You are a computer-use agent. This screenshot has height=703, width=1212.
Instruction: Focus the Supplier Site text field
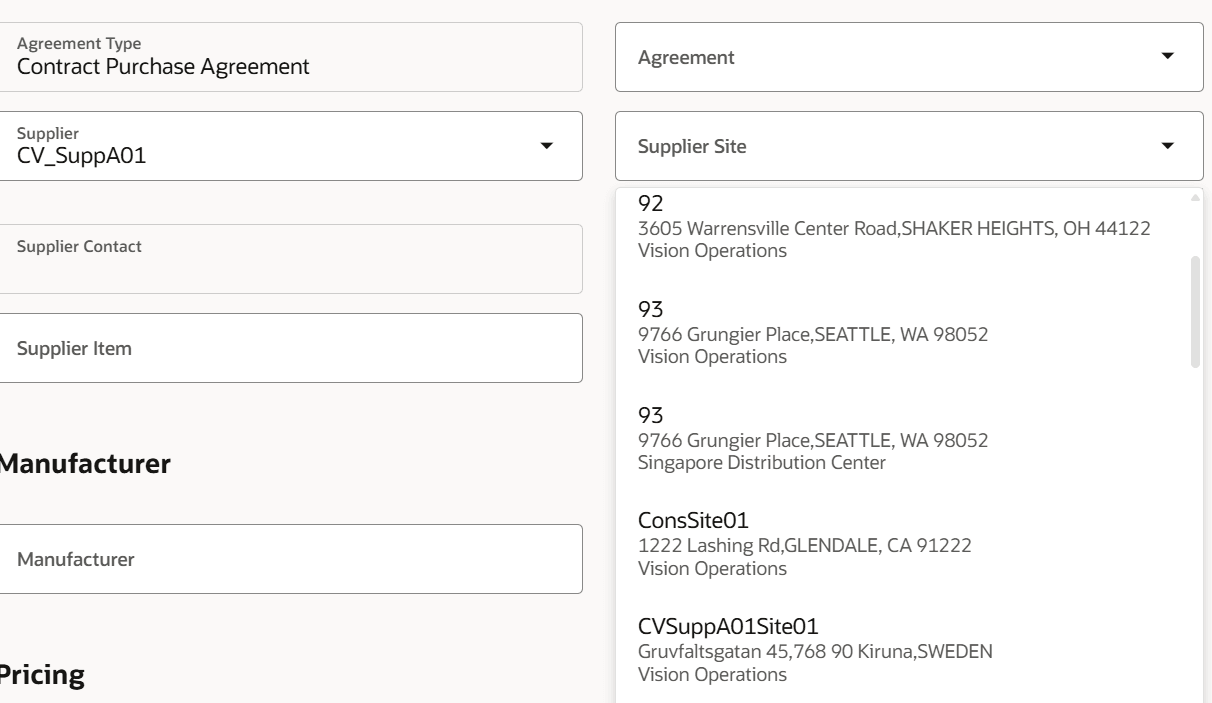[880, 146]
